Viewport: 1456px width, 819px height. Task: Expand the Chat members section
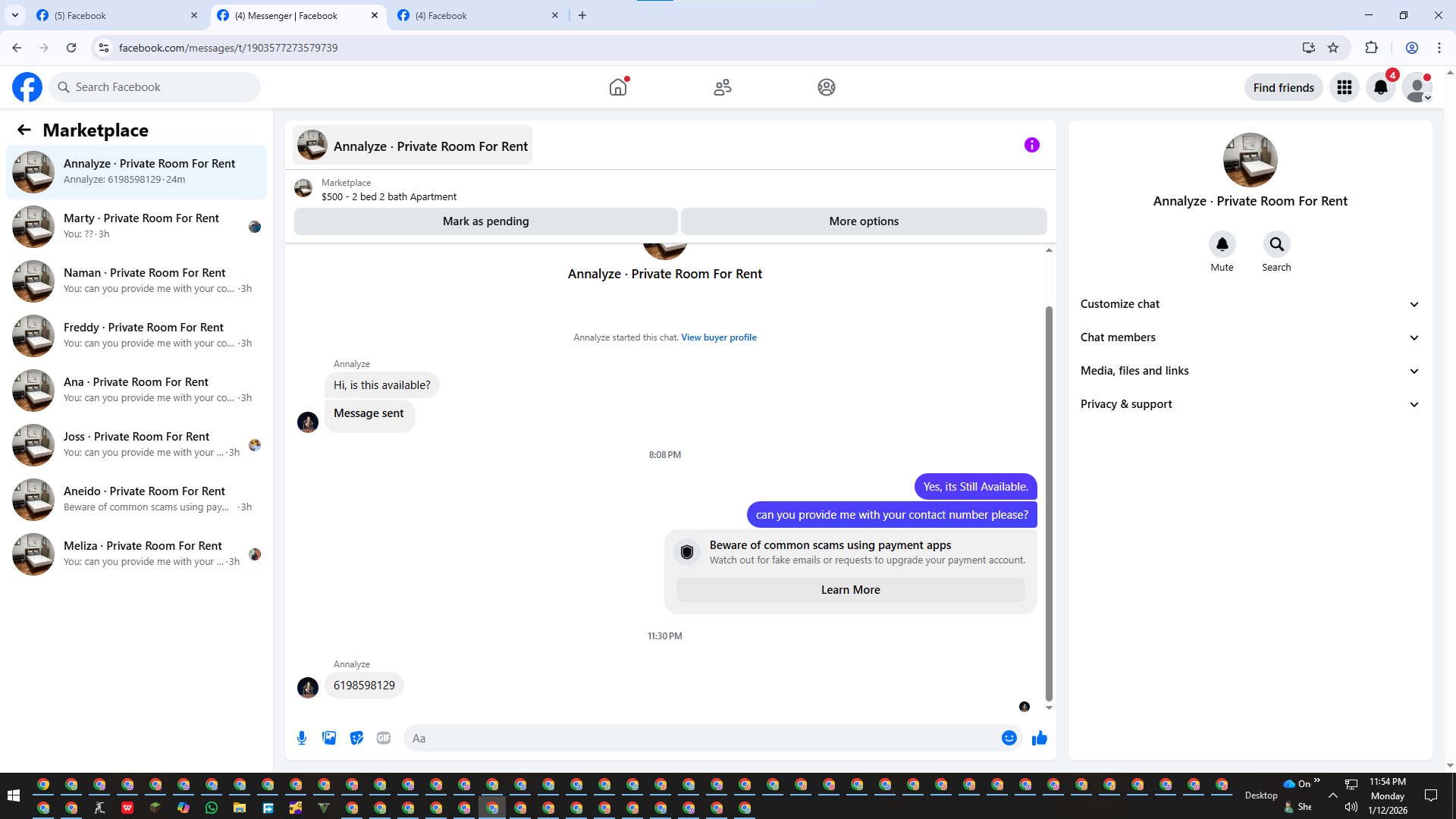[x=1249, y=337]
